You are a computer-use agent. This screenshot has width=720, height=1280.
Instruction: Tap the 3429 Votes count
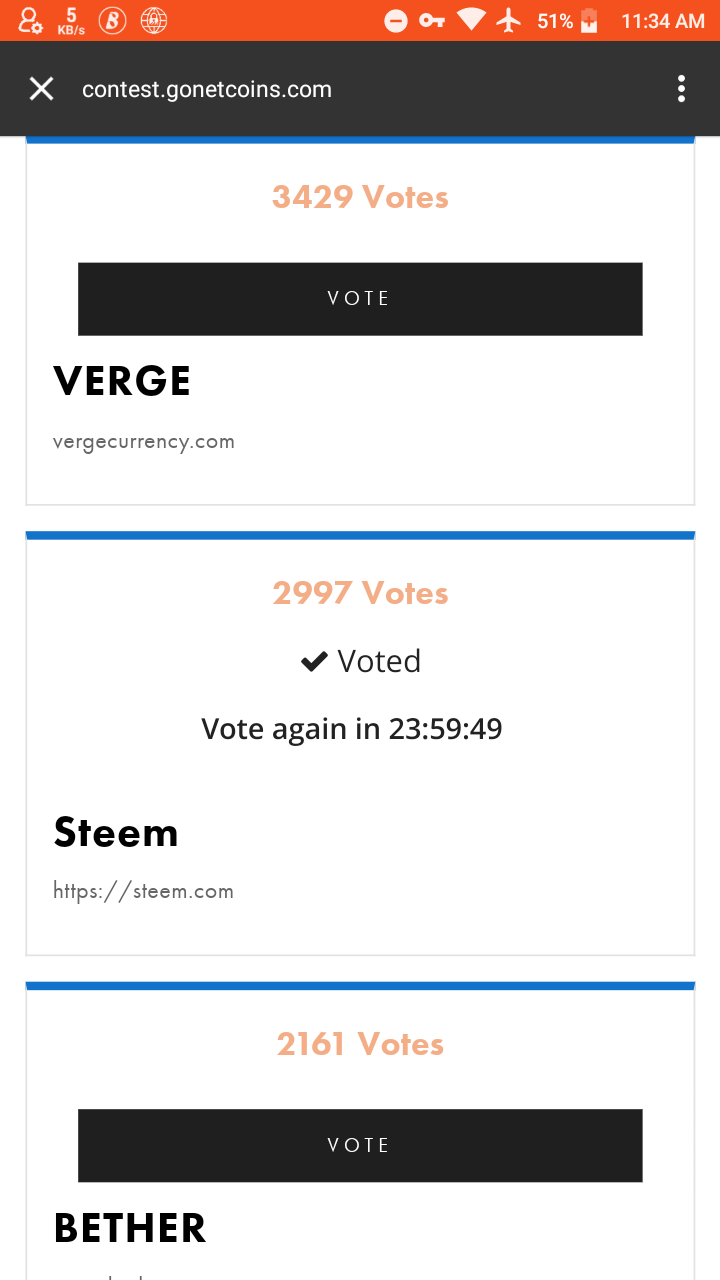[x=360, y=197]
